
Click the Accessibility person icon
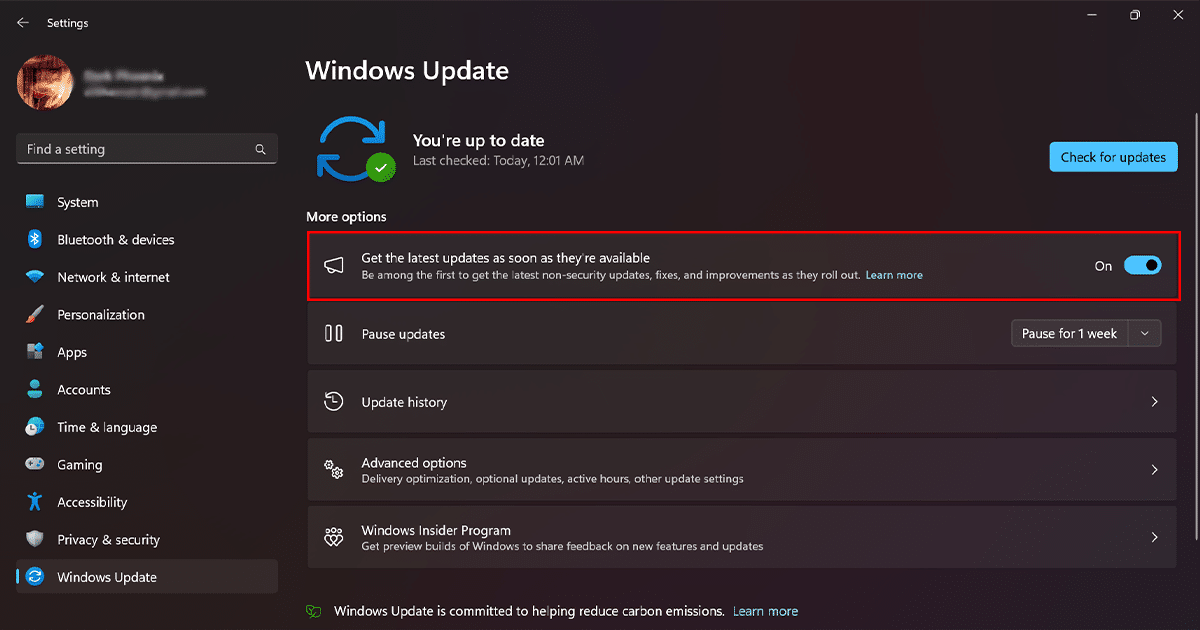point(35,502)
